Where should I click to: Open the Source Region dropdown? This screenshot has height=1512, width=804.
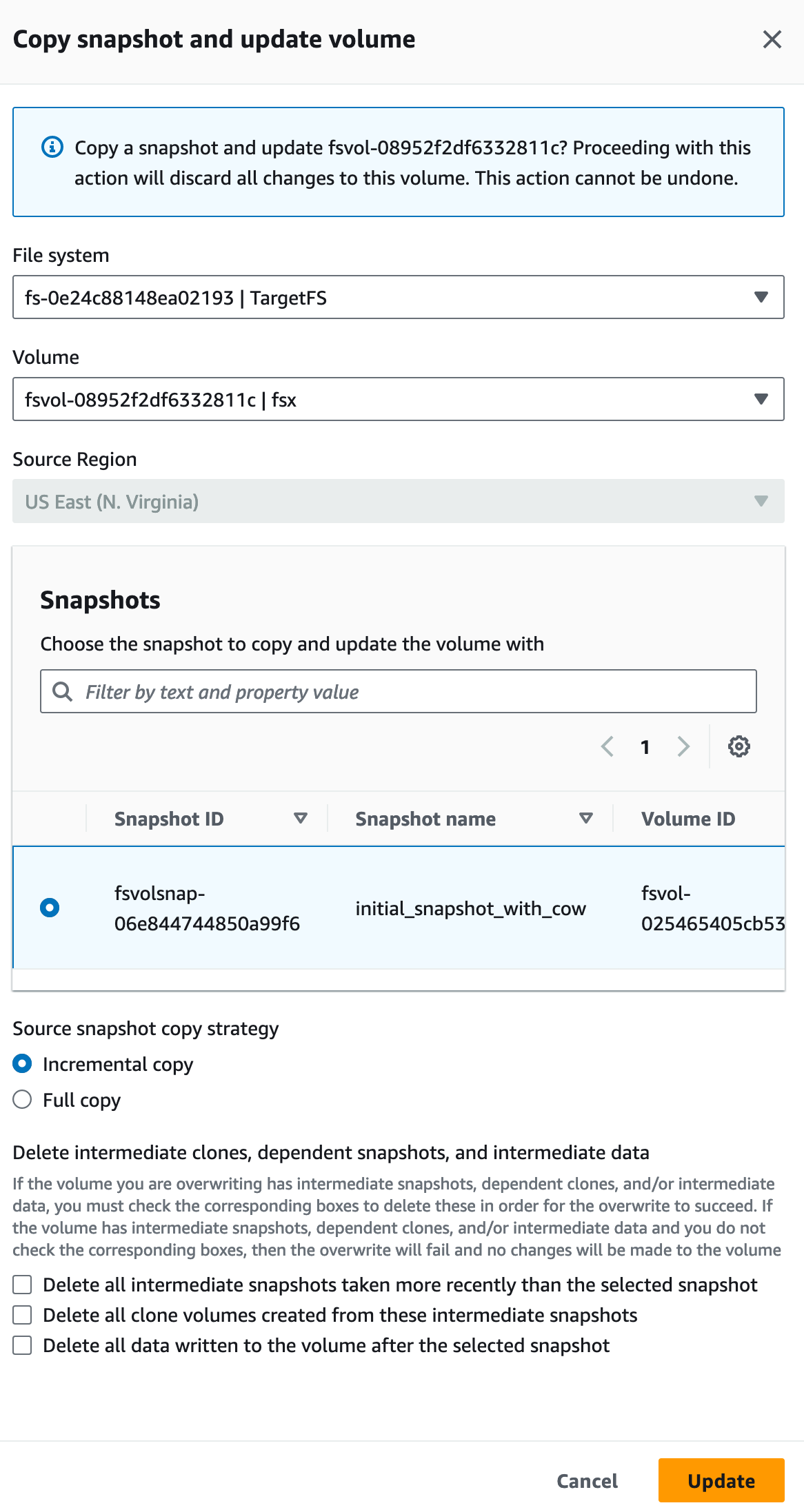click(x=399, y=501)
